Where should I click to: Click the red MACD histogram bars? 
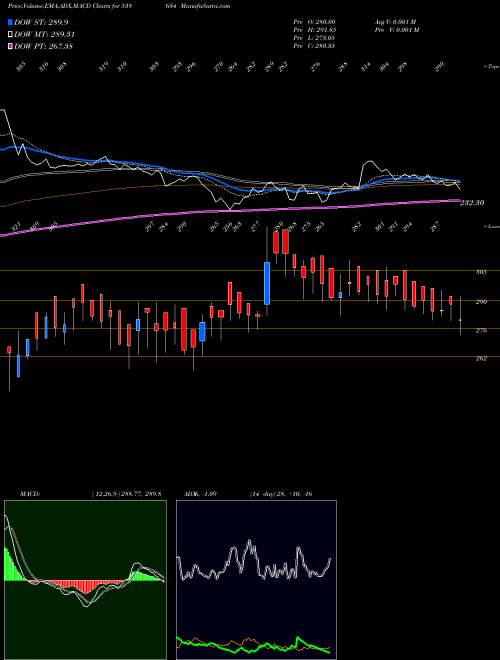coord(80,586)
